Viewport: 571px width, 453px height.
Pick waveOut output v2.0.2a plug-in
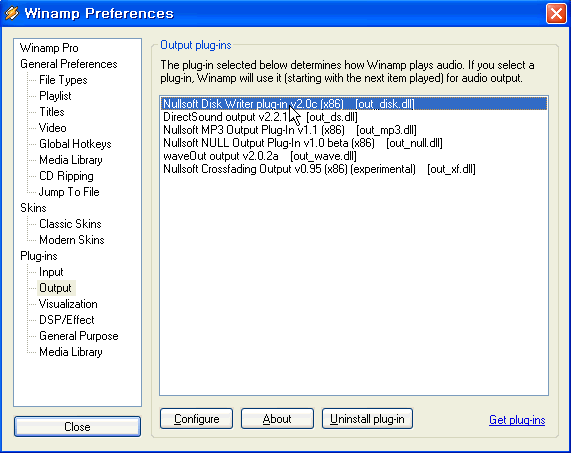260,156
